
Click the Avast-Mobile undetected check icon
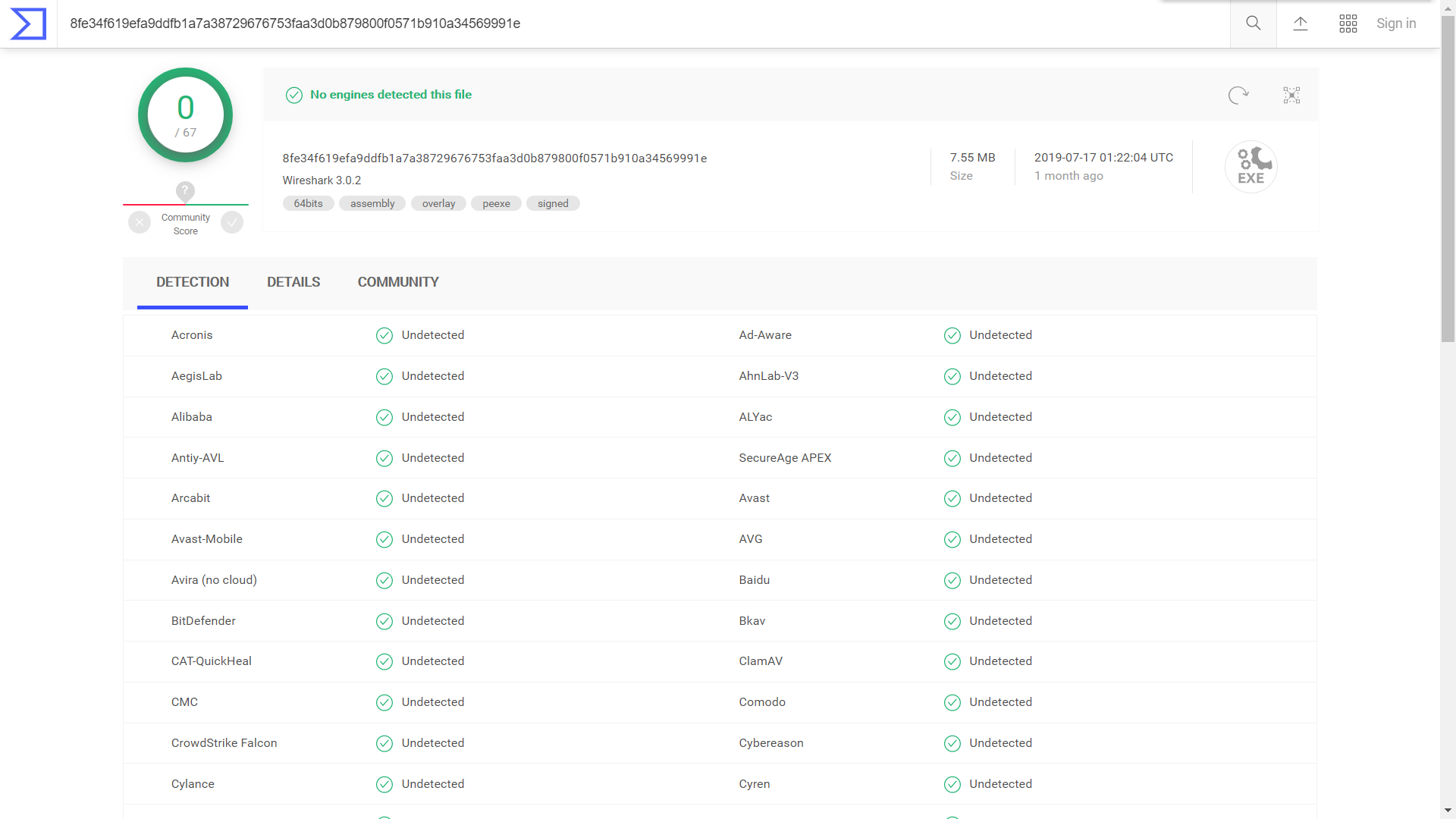[x=384, y=539]
